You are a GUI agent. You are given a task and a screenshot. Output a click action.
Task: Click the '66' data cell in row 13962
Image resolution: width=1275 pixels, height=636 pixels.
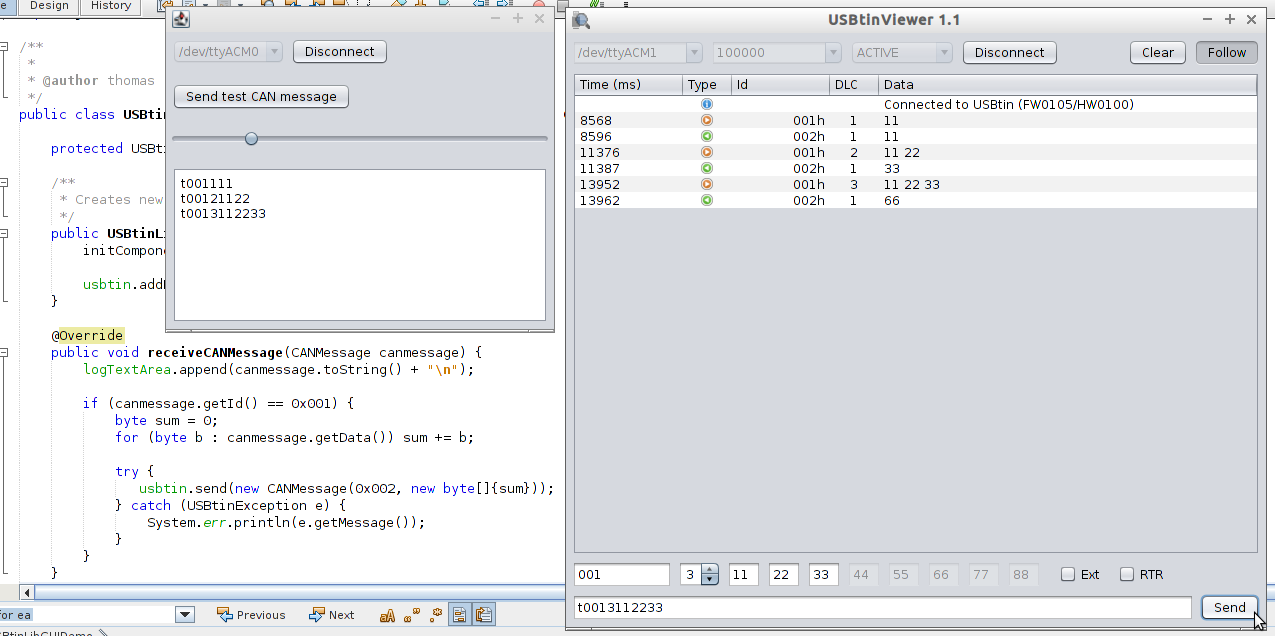coord(1067,201)
